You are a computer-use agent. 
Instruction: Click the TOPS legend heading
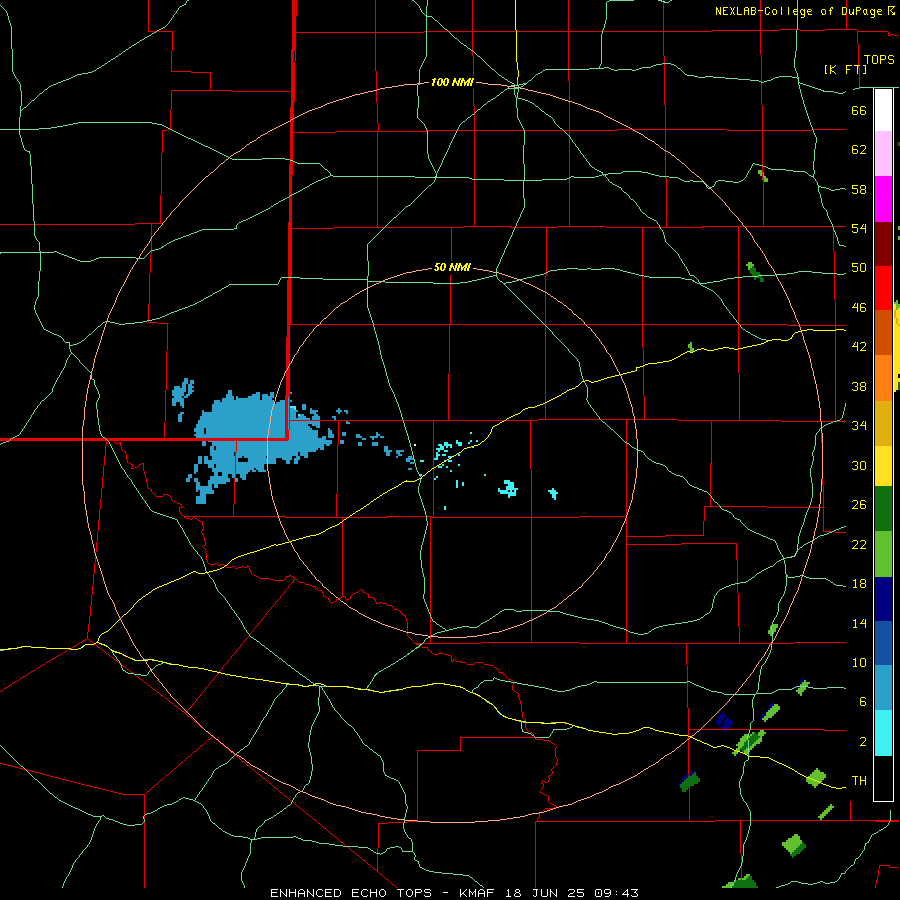(879, 59)
